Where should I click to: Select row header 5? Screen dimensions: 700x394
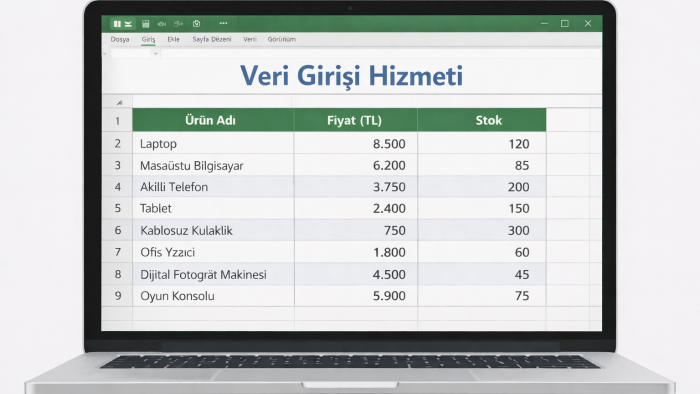[x=117, y=208]
